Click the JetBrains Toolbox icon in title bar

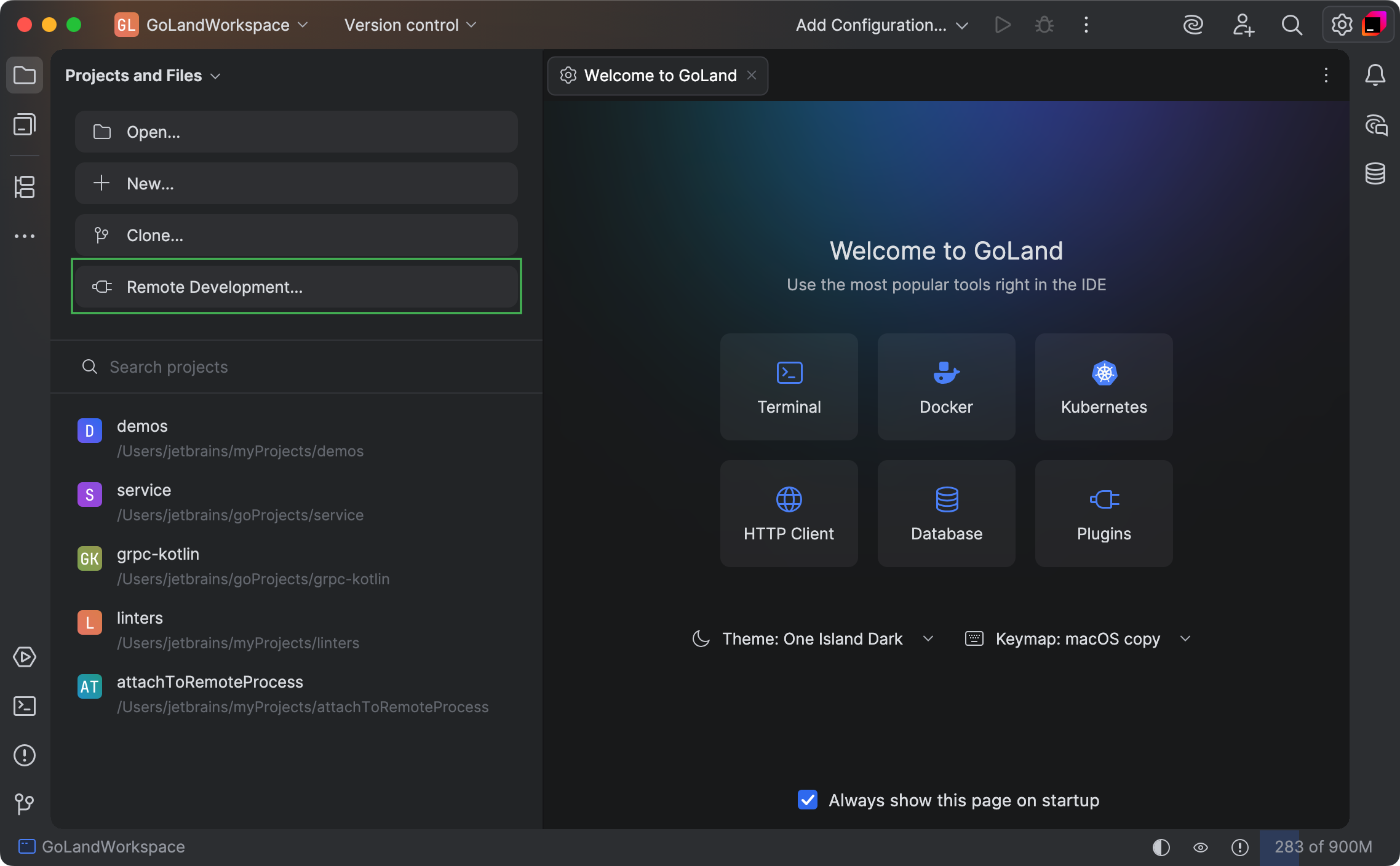click(1374, 25)
